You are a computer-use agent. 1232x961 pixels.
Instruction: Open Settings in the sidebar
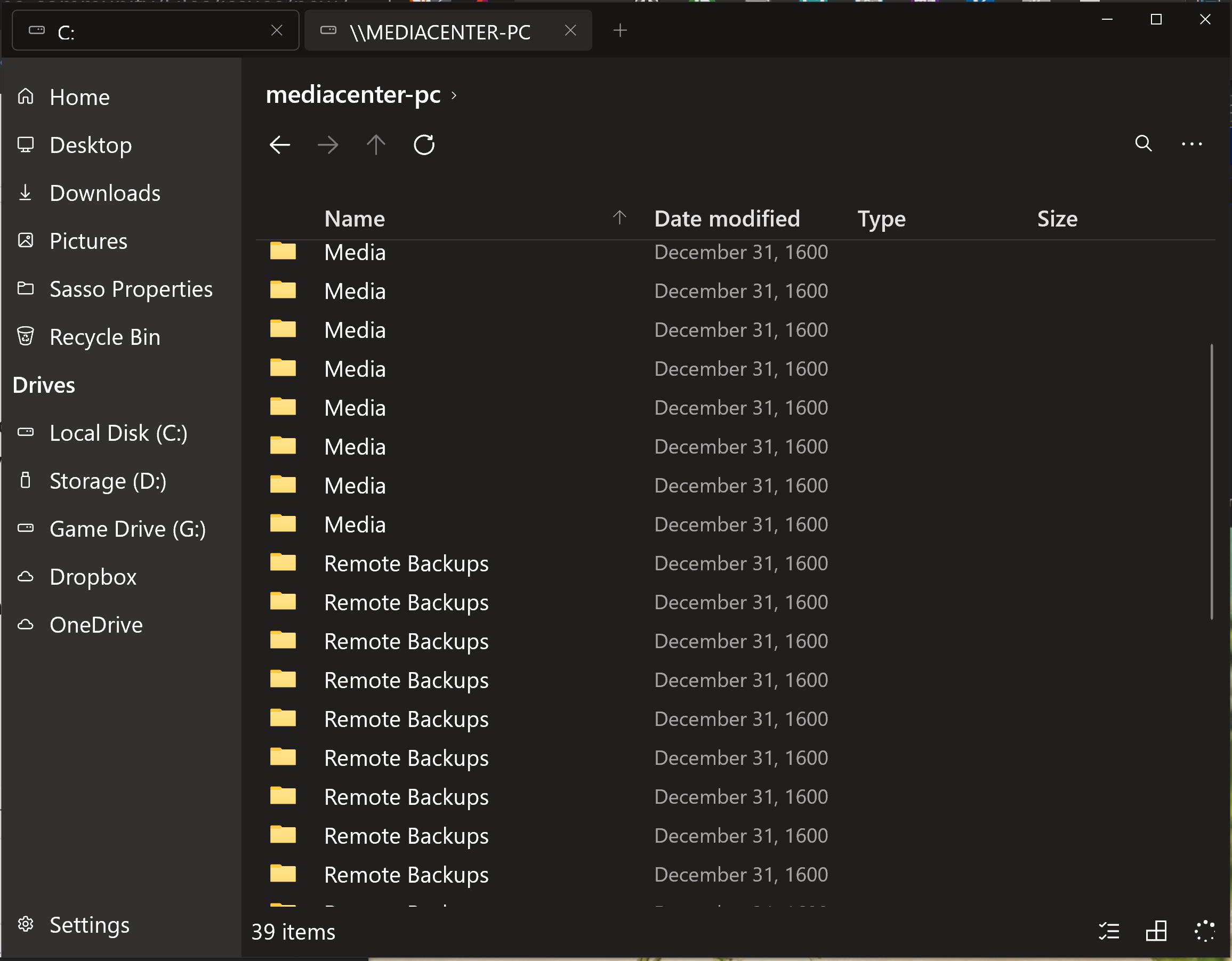click(x=120, y=925)
